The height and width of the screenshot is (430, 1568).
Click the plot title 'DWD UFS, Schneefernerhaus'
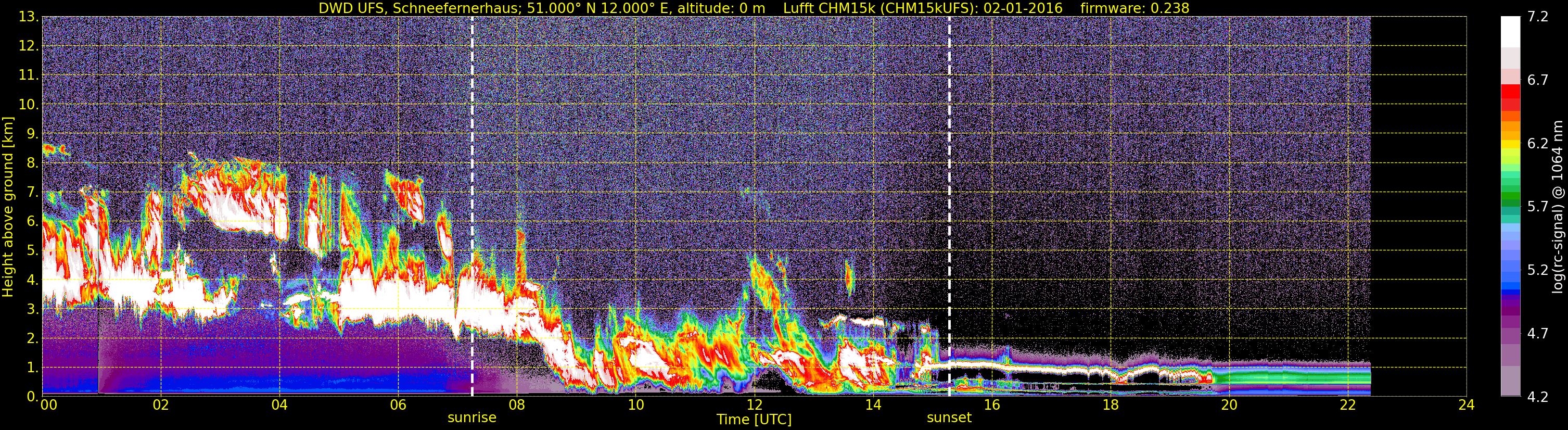tap(419, 8)
